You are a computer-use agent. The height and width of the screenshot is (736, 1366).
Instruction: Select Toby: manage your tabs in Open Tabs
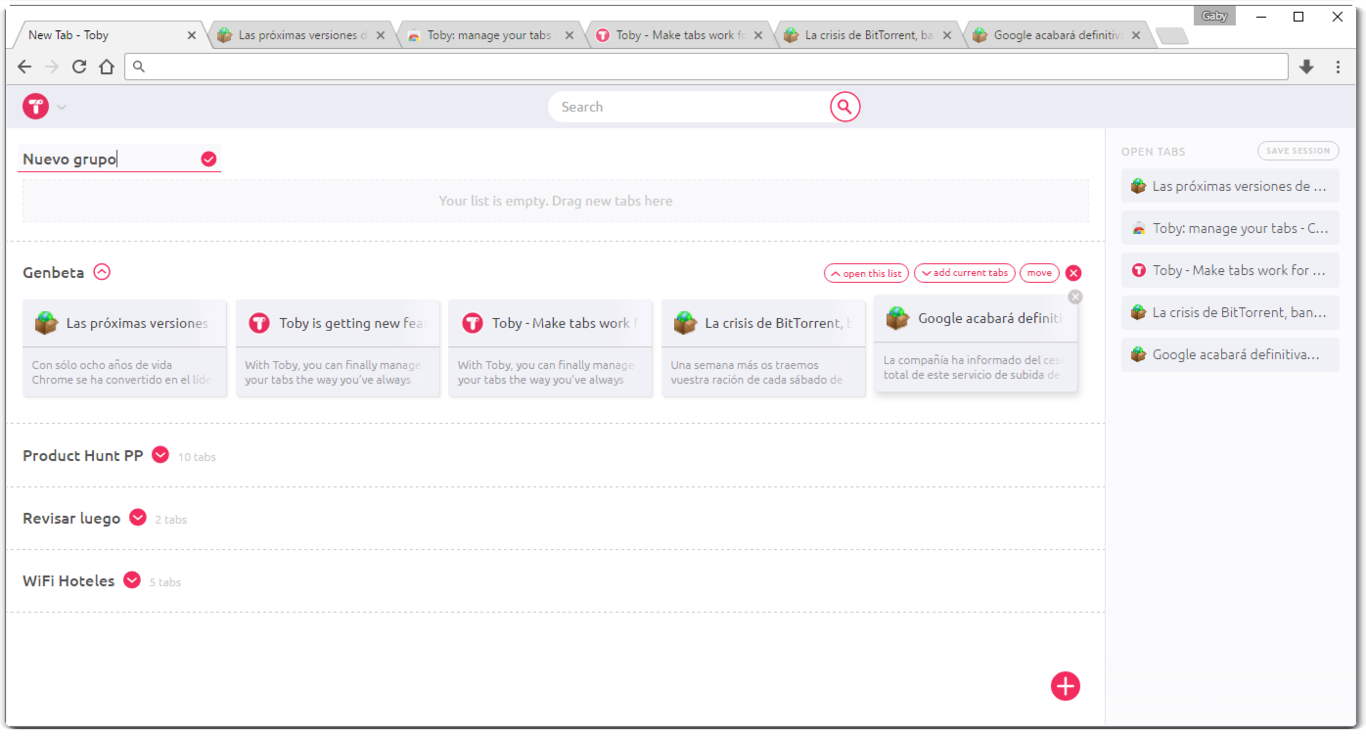(1230, 228)
